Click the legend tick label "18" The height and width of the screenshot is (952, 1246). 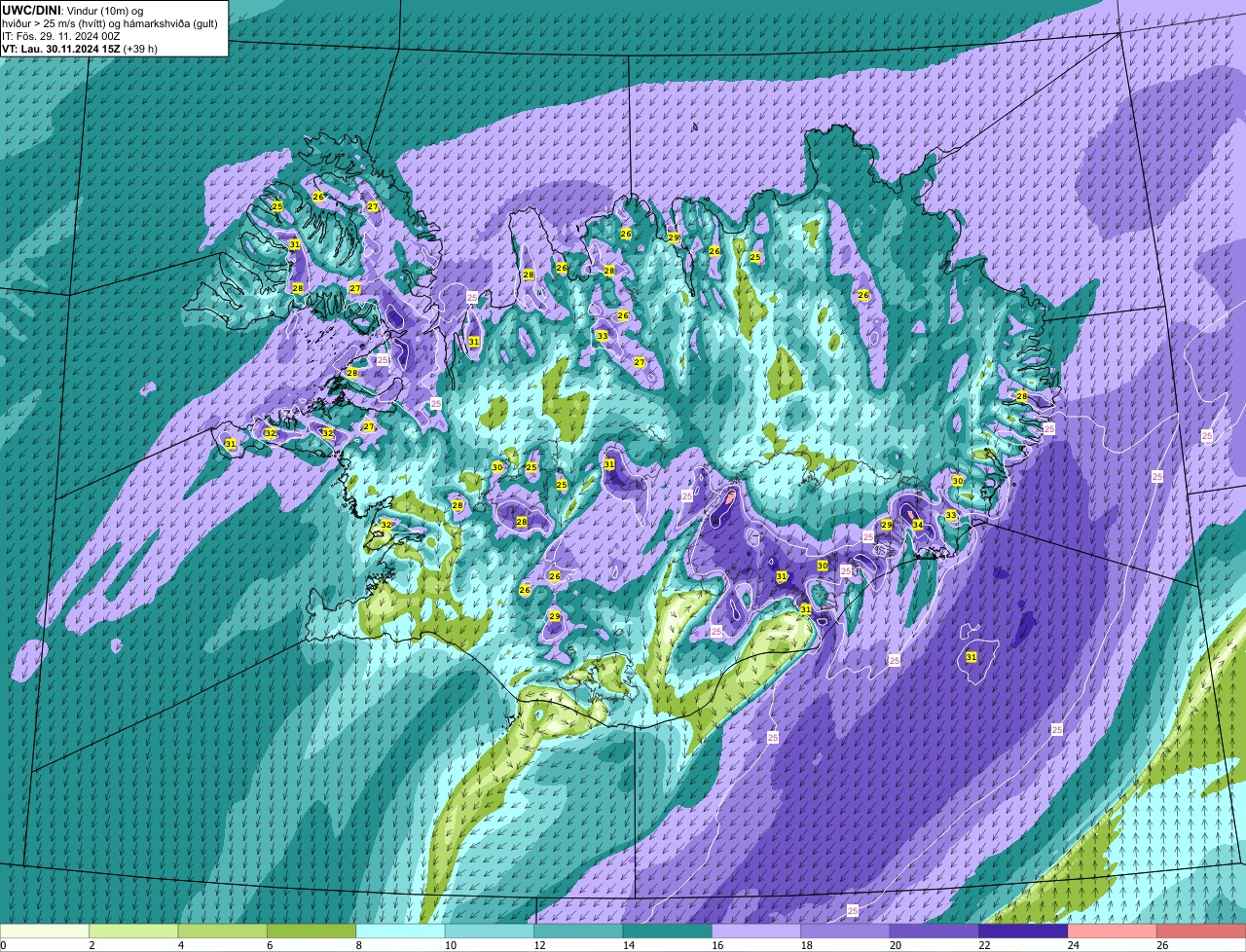[805, 945]
